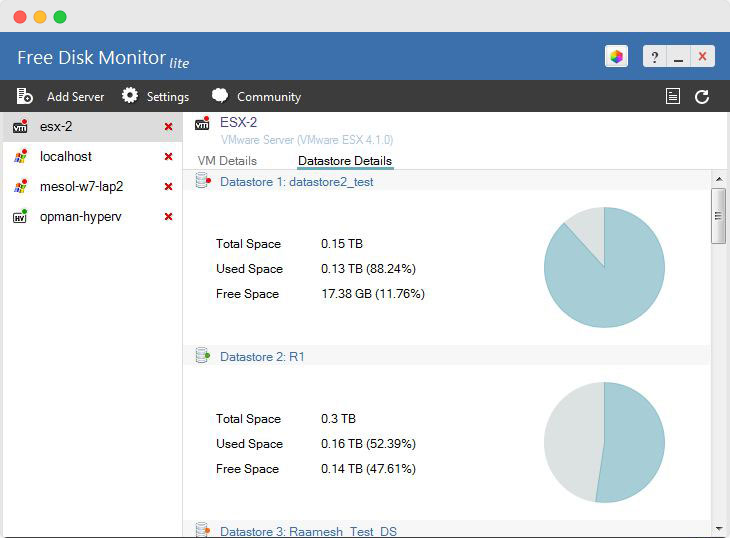
Task: Click the scrollbar down arrow
Action: pos(719,529)
